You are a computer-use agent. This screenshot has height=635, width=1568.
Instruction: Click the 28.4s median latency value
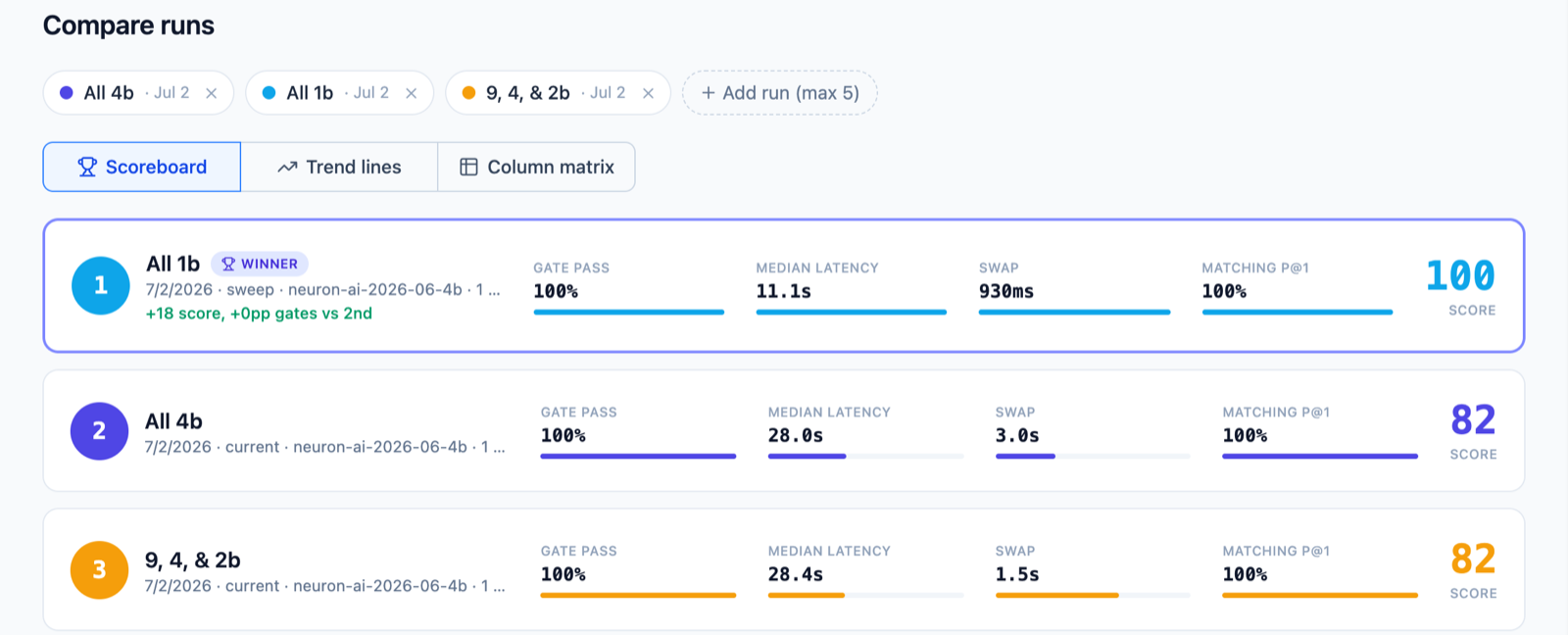795,574
